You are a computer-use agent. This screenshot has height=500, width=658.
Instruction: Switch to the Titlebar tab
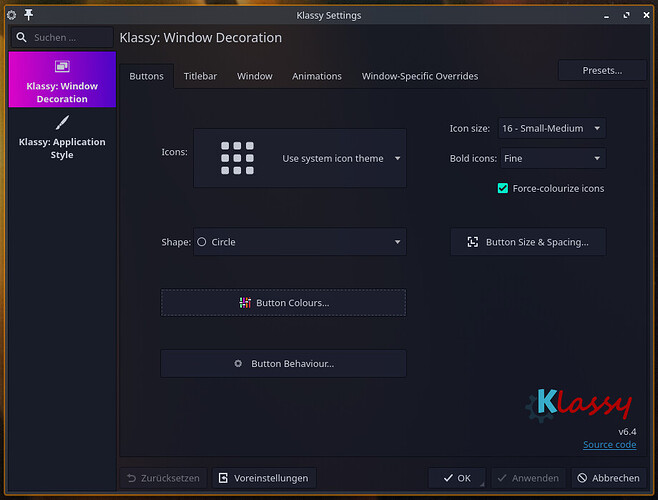pos(200,76)
